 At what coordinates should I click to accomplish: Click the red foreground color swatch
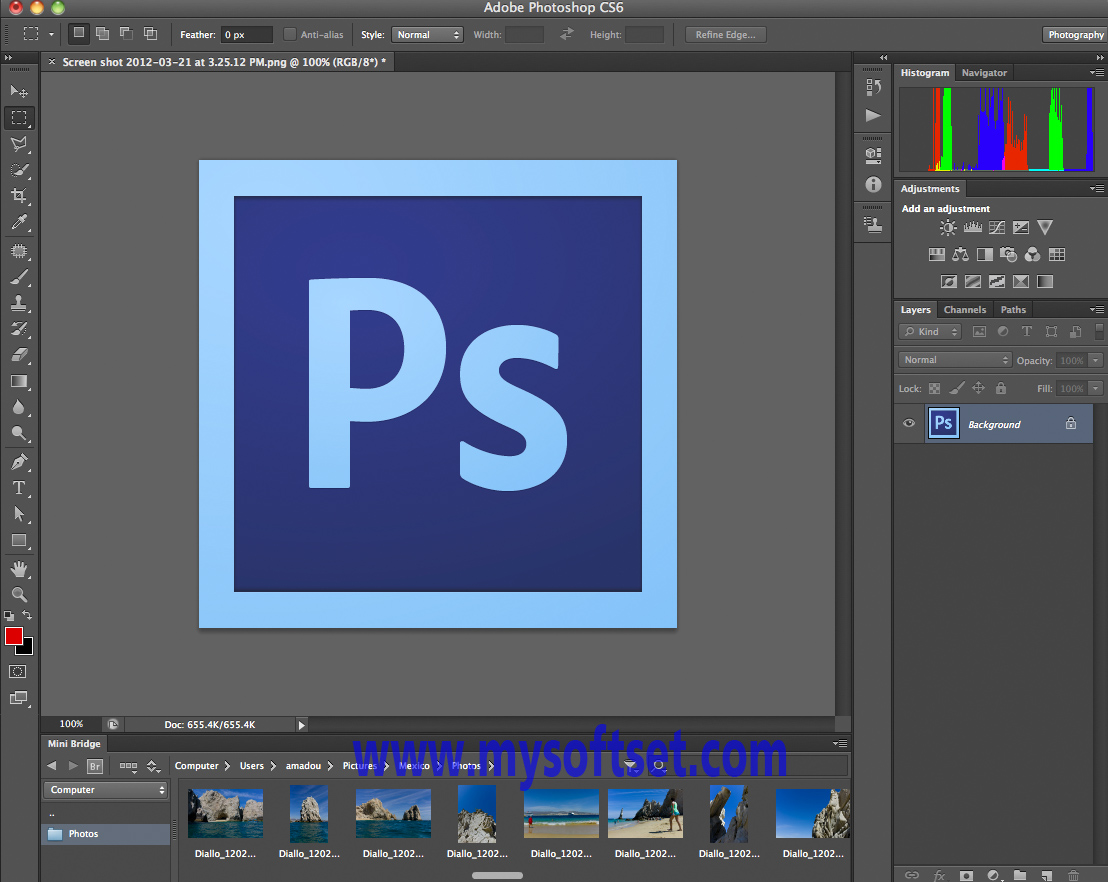14,637
